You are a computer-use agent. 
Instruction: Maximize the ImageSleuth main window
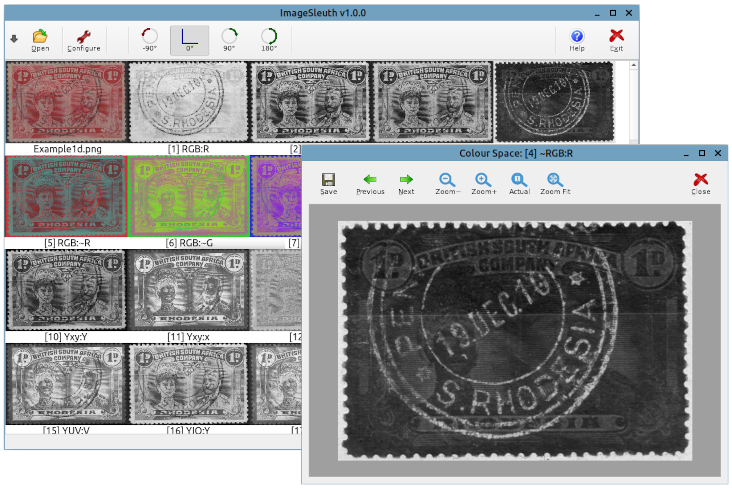click(613, 13)
